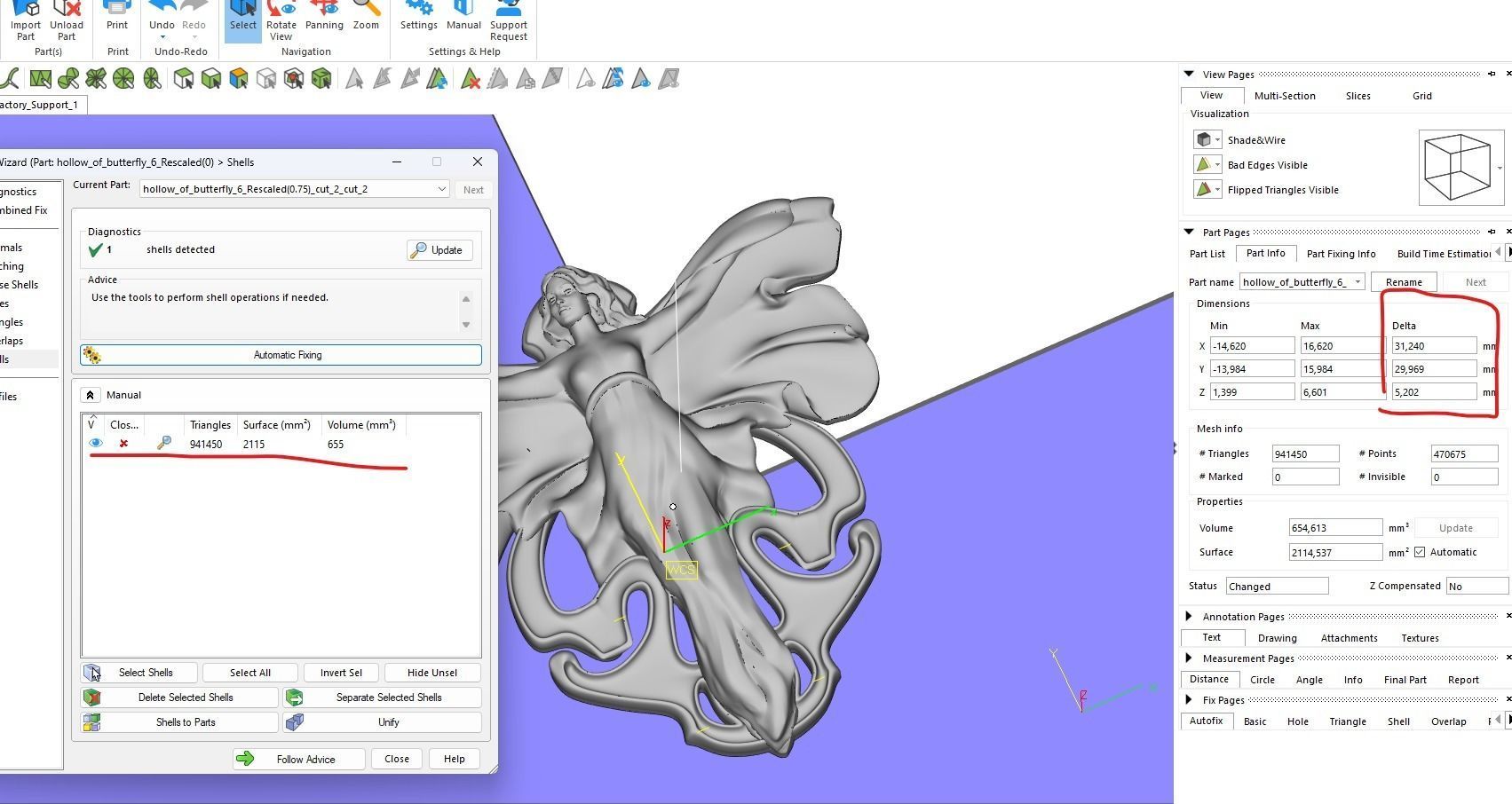Open the Build Time Estimation tab
The image size is (1512, 804).
(x=1444, y=254)
